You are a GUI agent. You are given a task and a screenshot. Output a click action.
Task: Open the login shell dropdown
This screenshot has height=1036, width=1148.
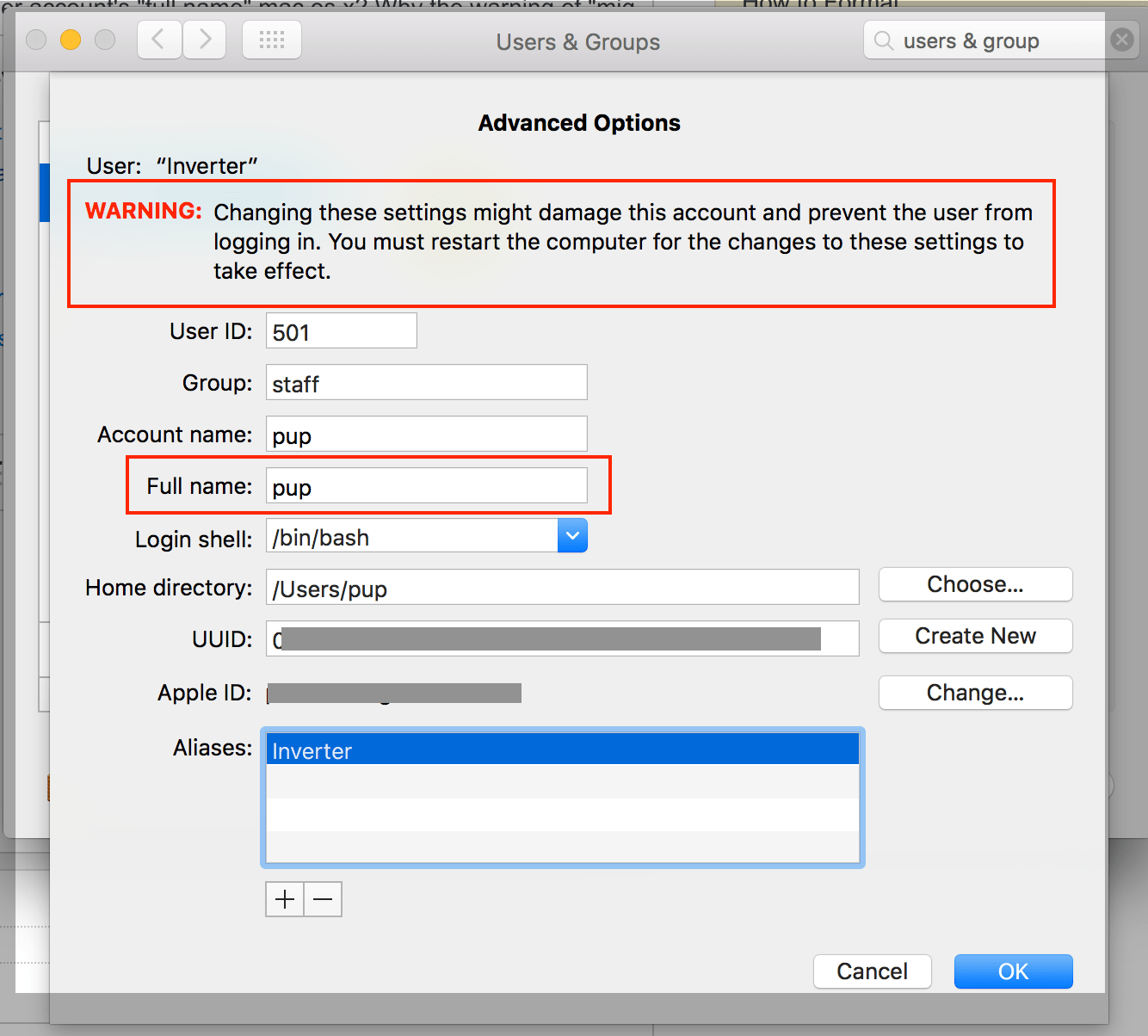(572, 535)
